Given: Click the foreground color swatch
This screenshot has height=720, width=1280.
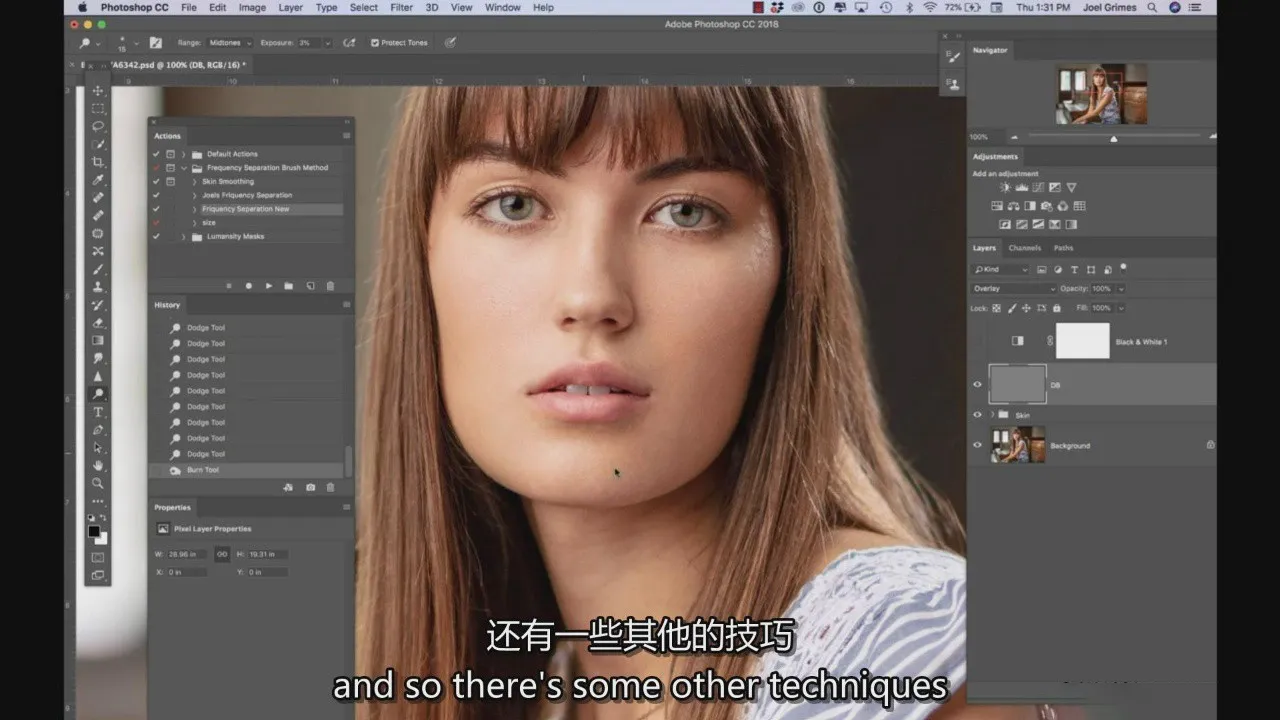Looking at the screenshot, I should 94,531.
